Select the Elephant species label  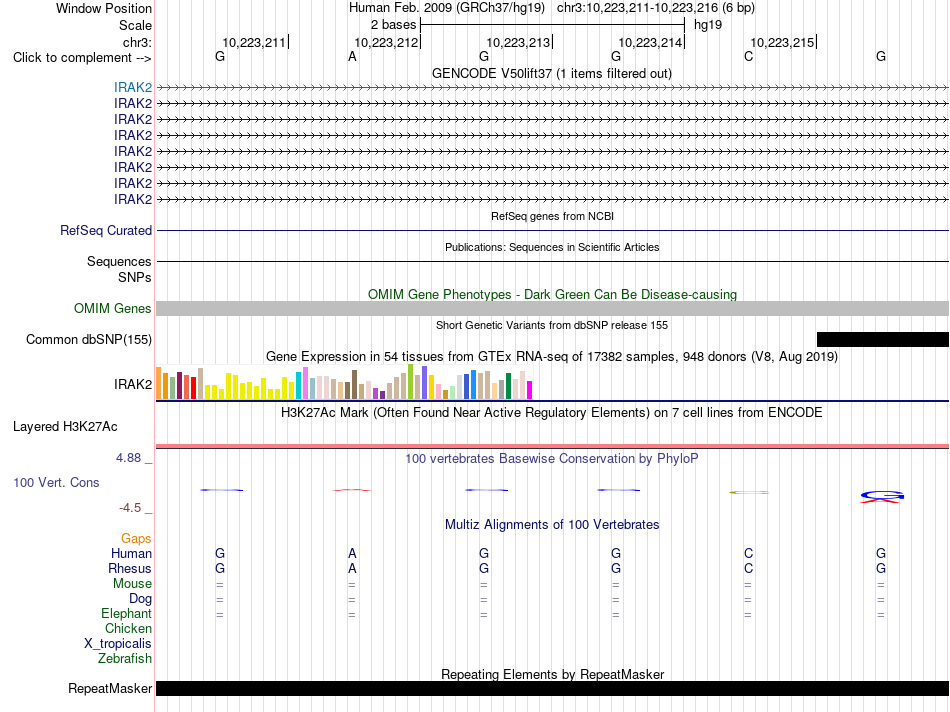pos(126,613)
